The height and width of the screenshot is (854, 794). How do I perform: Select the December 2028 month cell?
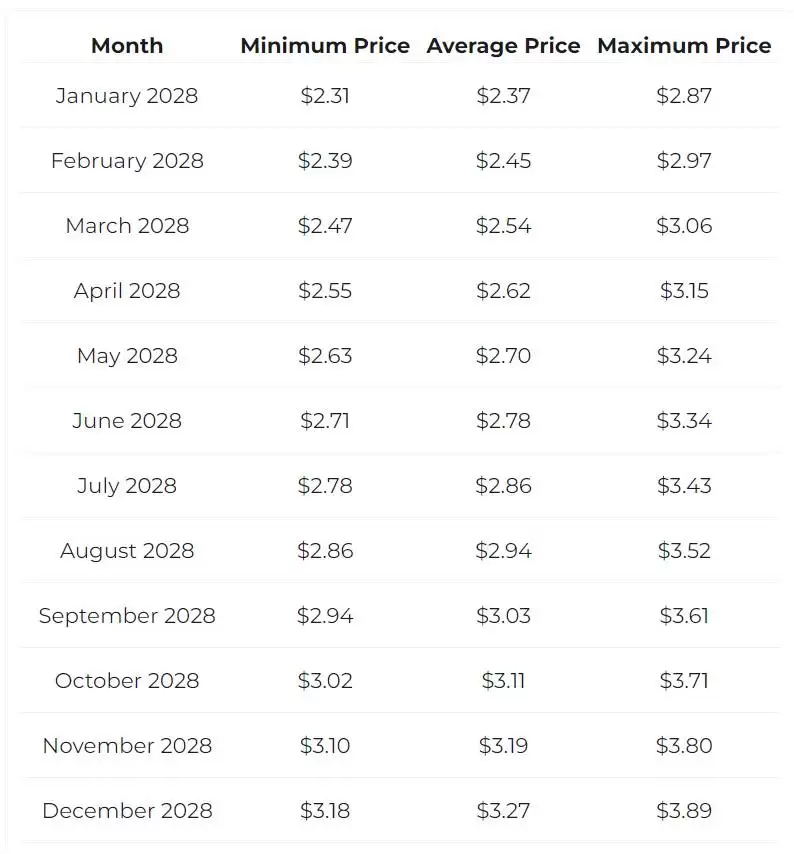click(x=127, y=811)
